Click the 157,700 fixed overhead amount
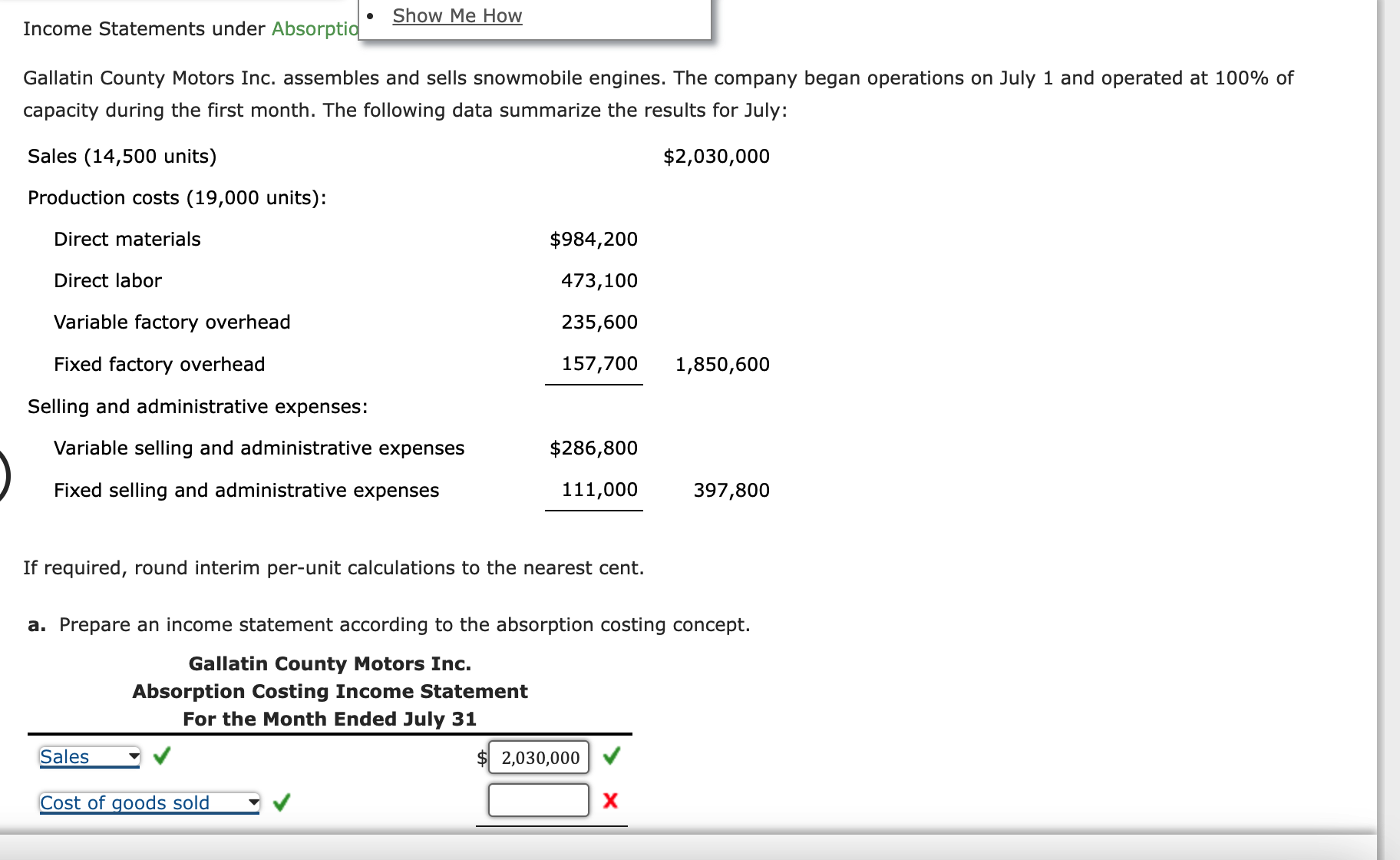Image resolution: width=1400 pixels, height=860 pixels. click(x=599, y=363)
